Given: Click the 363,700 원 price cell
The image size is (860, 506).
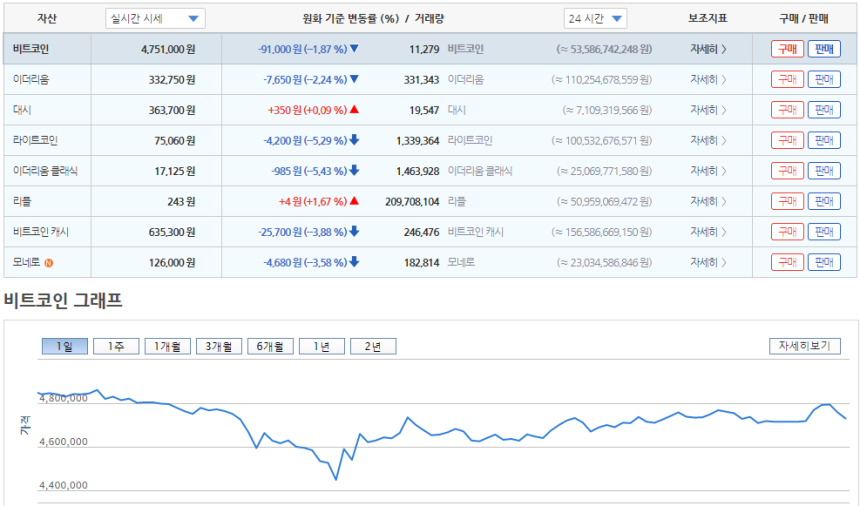Looking at the screenshot, I should click(172, 110).
